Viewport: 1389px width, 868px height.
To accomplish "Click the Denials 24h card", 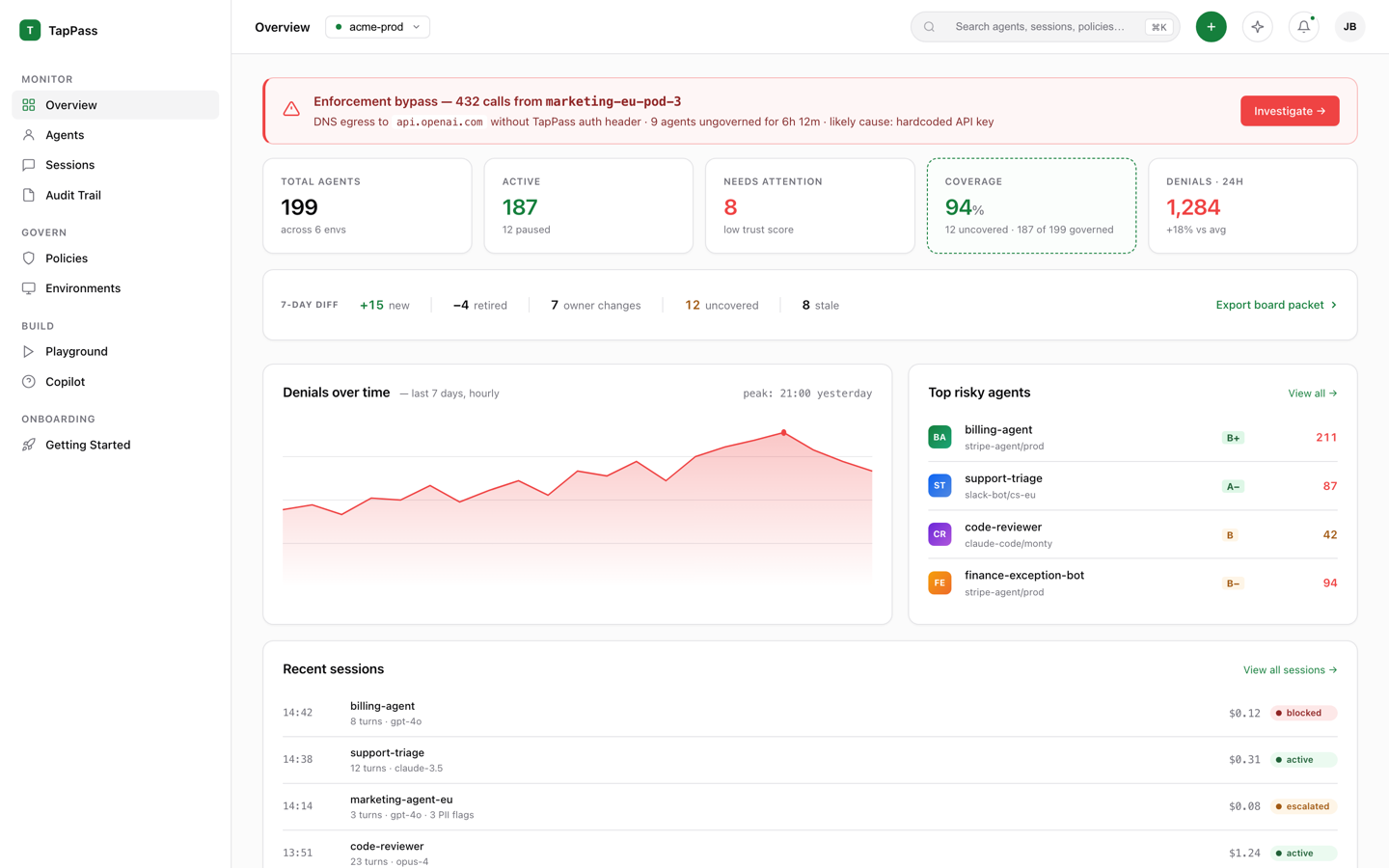I will (1253, 205).
